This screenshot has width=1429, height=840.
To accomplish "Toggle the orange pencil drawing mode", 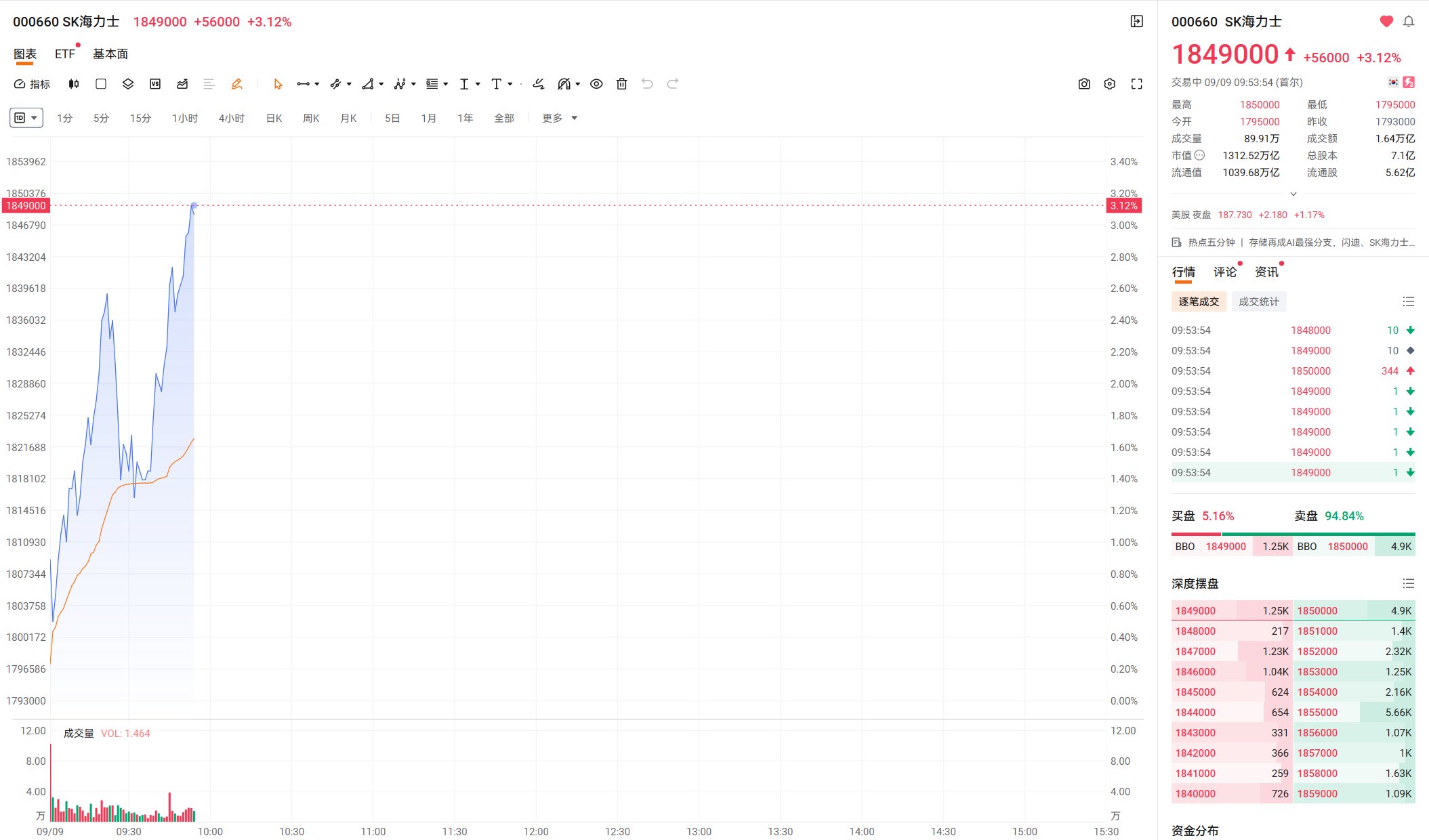I will (x=236, y=84).
